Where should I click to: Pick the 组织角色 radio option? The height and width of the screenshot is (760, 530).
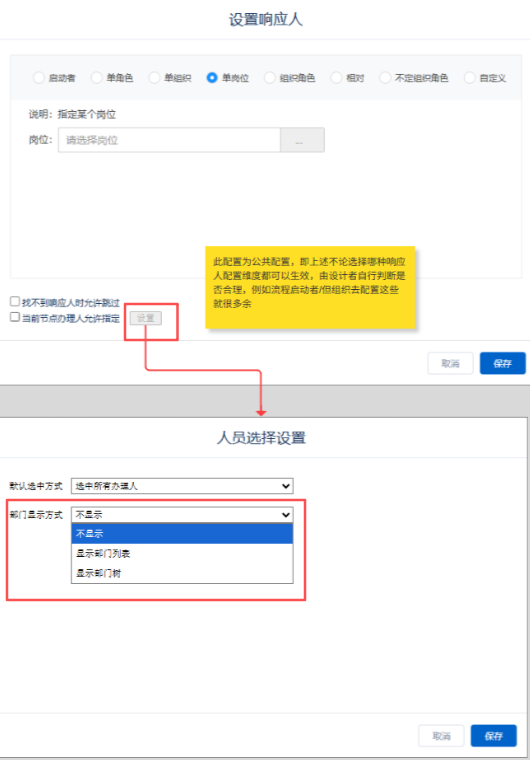click(x=270, y=78)
